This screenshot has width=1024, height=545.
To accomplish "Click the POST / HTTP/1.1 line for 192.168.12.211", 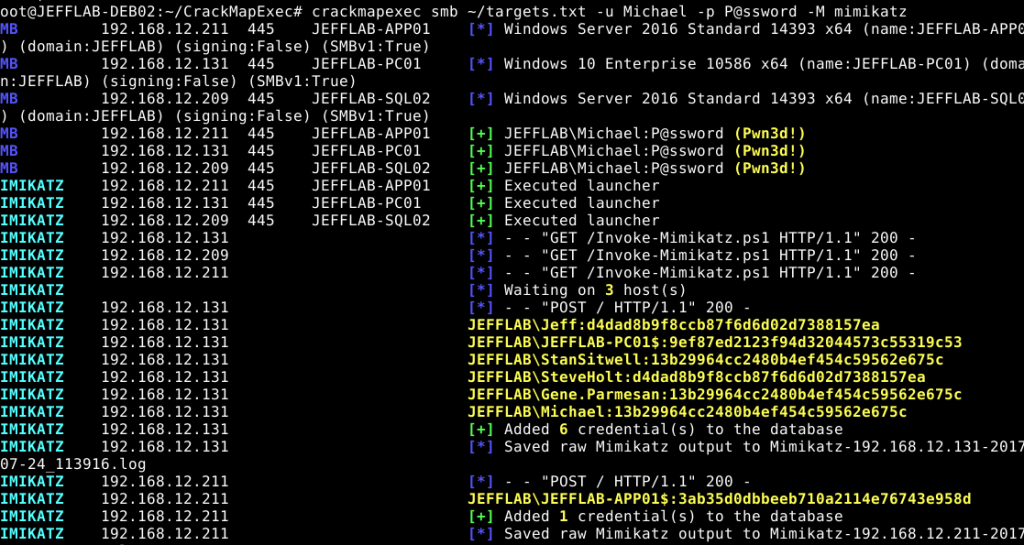I will tap(609, 482).
